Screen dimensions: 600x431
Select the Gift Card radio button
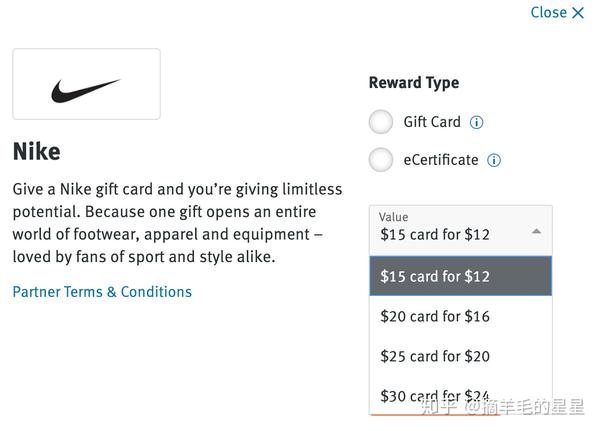click(381, 122)
